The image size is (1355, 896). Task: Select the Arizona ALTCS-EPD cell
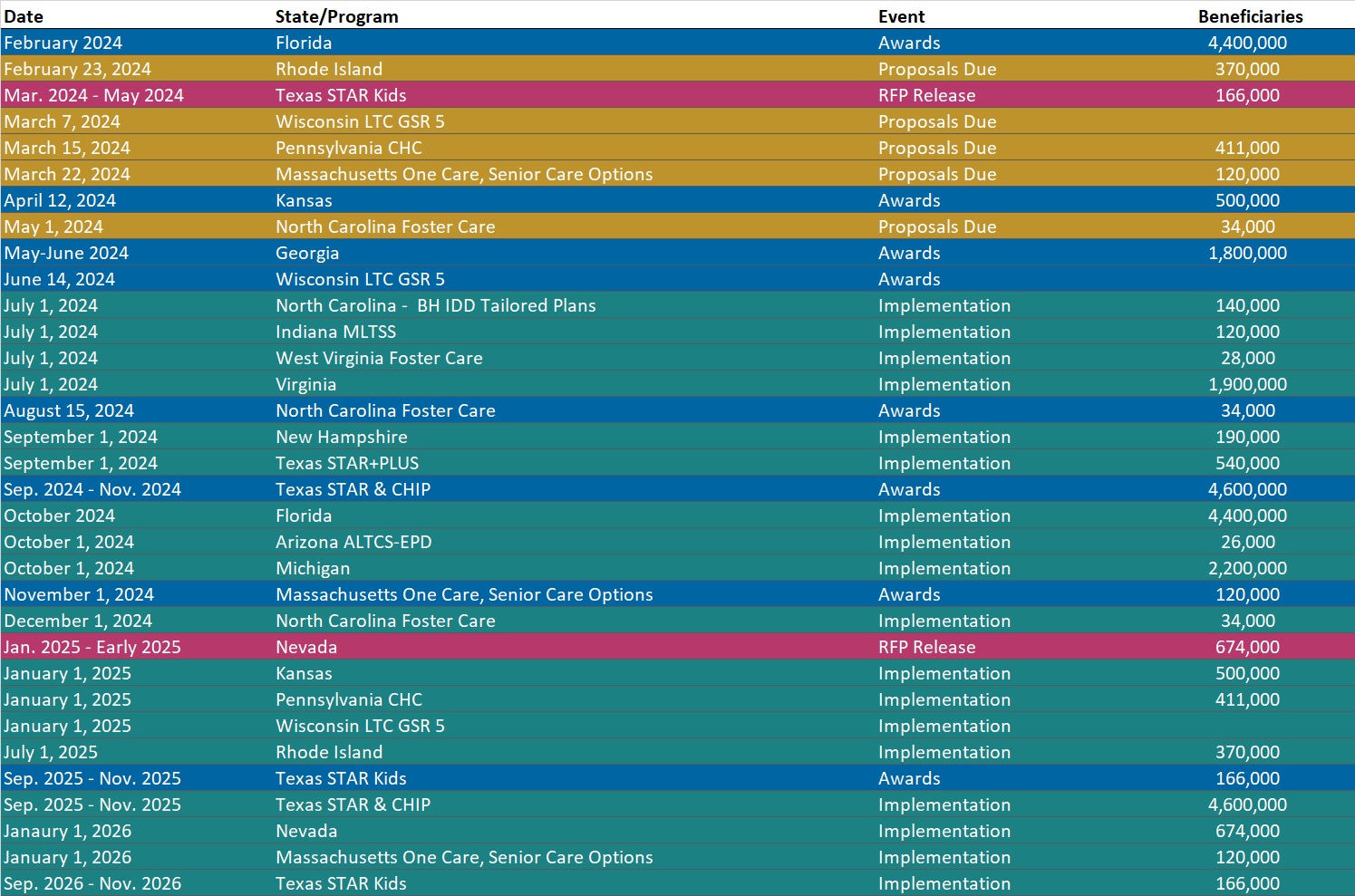point(353,542)
